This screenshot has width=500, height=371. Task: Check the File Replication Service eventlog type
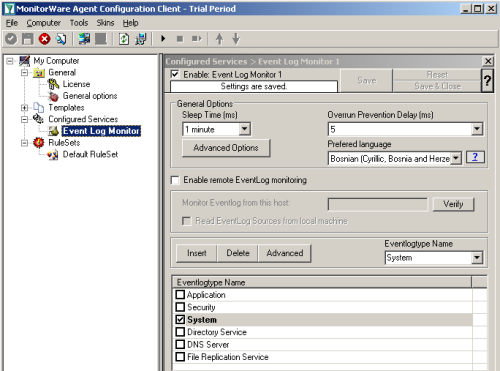tap(180, 357)
